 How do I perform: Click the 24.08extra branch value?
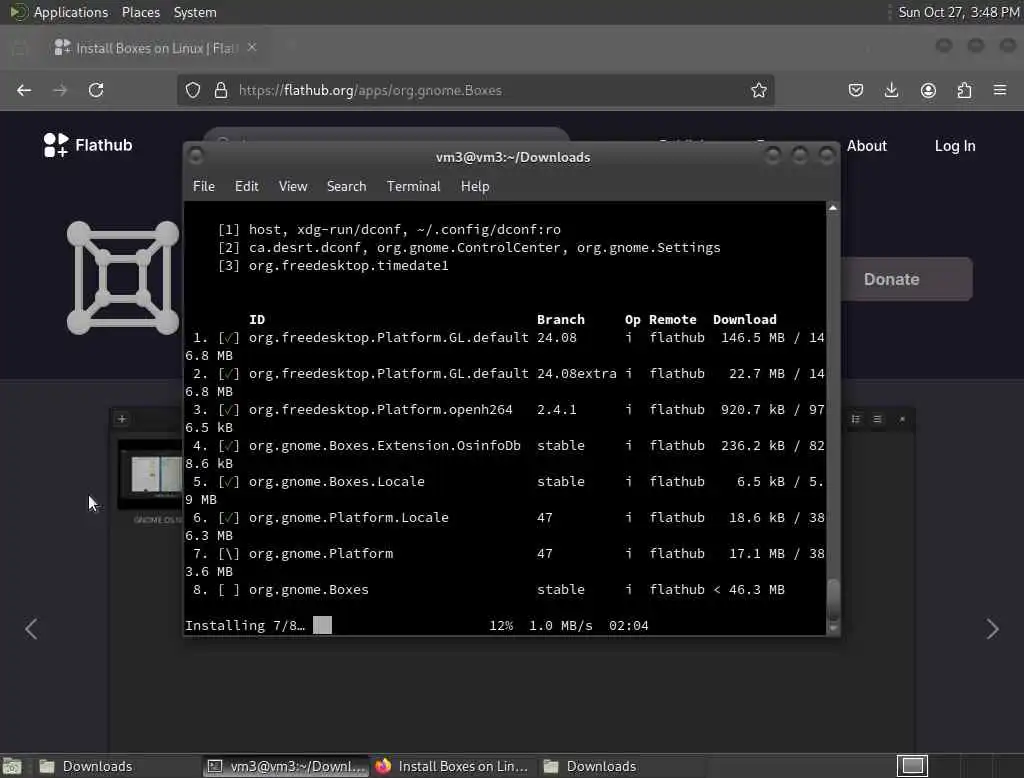(x=577, y=374)
